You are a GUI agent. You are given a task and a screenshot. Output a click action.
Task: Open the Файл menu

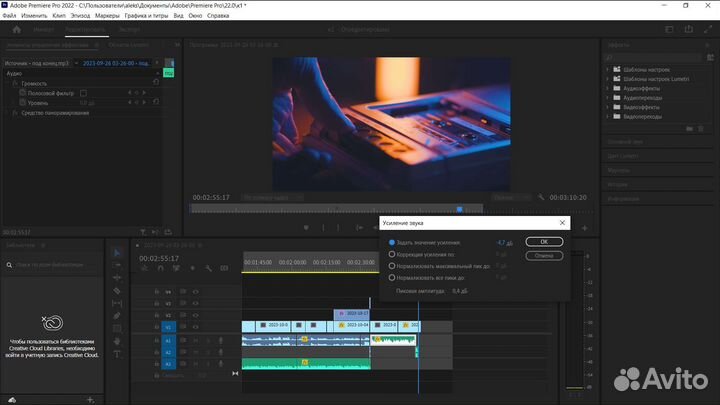click(x=9, y=16)
